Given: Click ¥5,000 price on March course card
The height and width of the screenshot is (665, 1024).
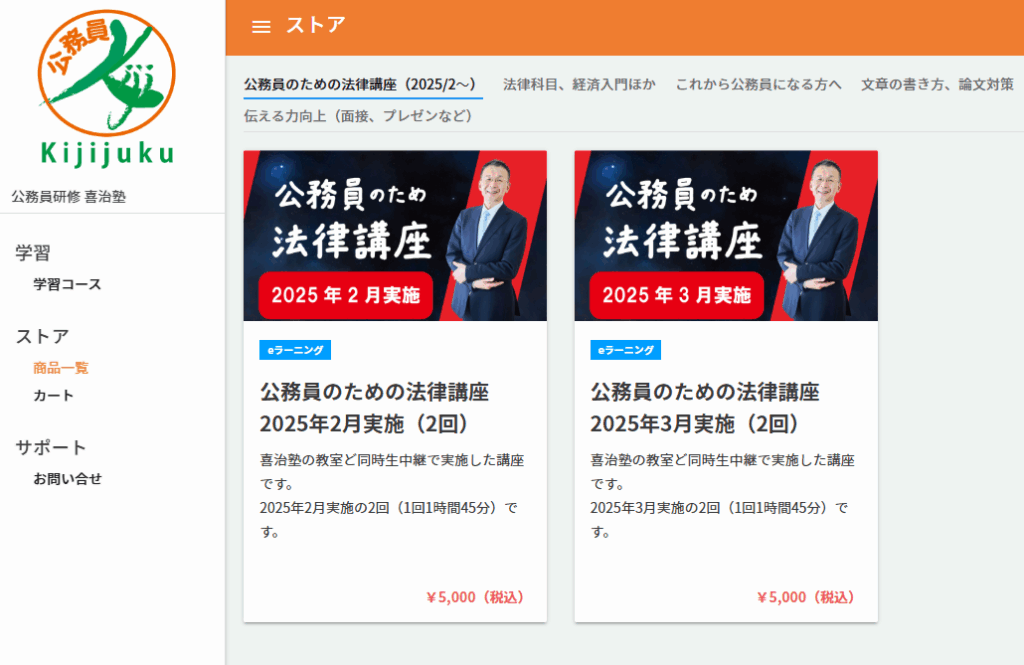Looking at the screenshot, I should 805,597.
